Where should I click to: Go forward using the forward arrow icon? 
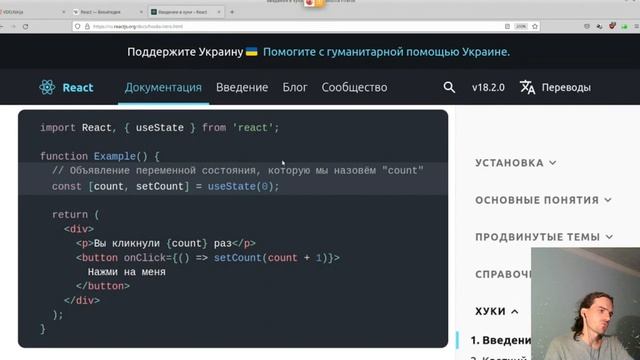(x=13, y=27)
